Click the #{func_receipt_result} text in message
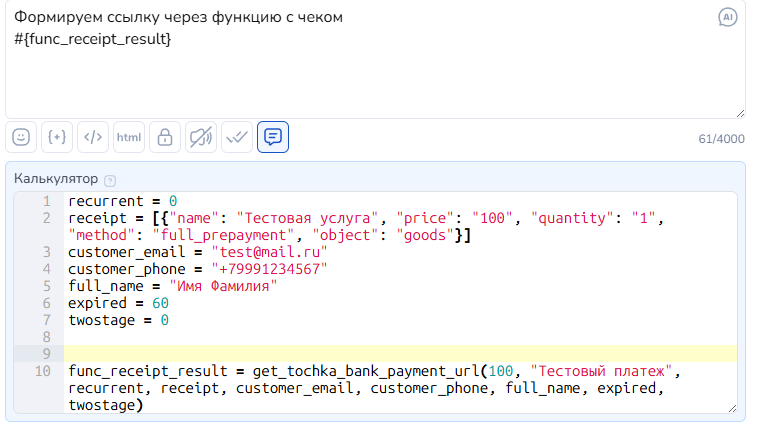This screenshot has height=428, width=757. 92,38
